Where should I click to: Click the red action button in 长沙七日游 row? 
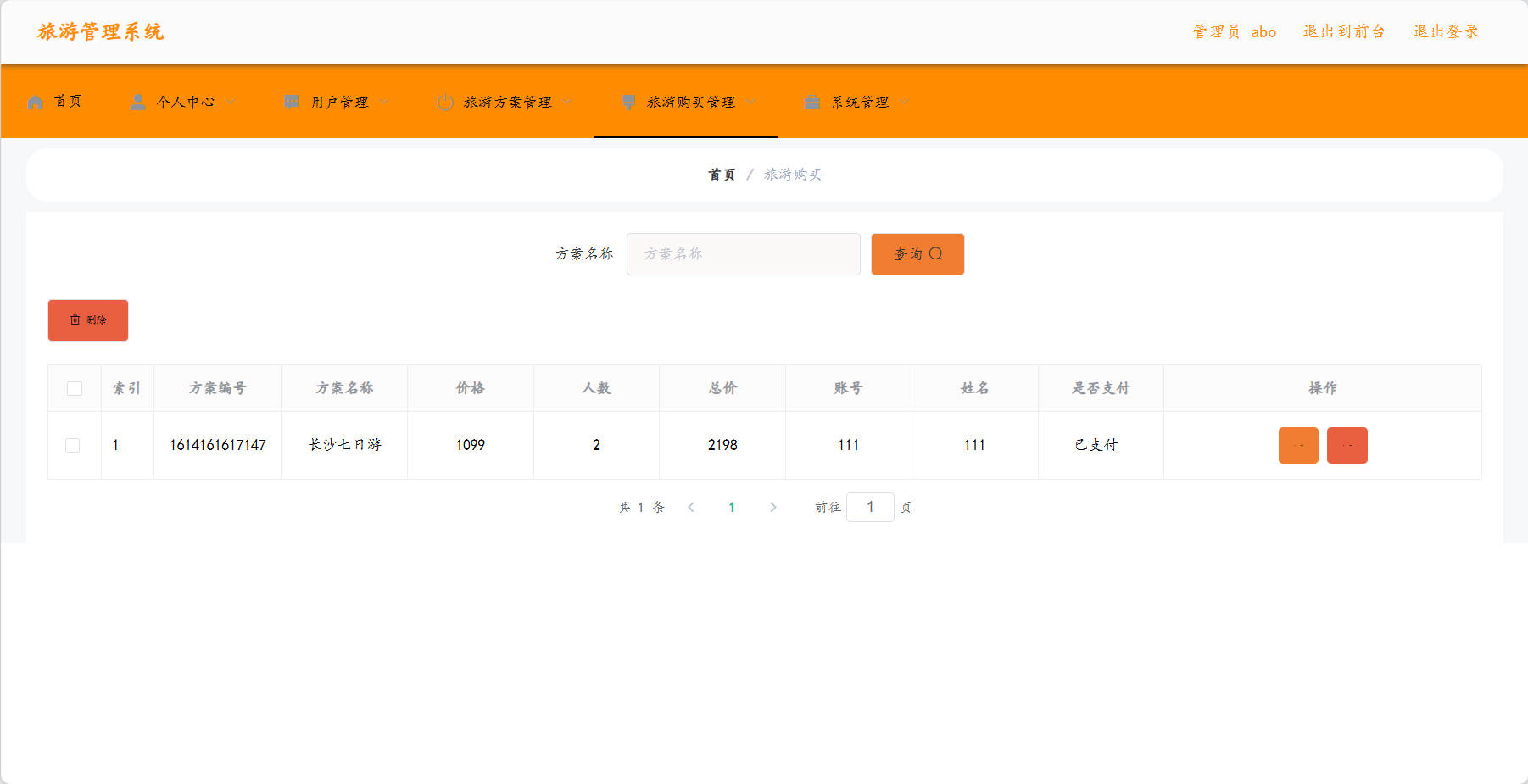tap(1347, 445)
